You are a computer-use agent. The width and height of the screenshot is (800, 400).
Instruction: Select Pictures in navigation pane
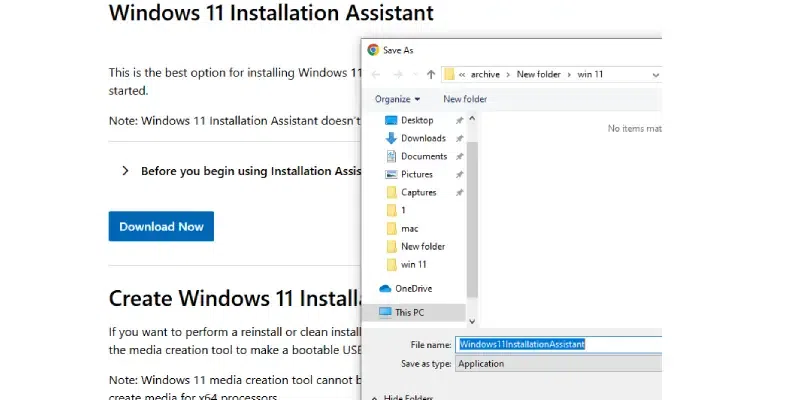(x=416, y=174)
